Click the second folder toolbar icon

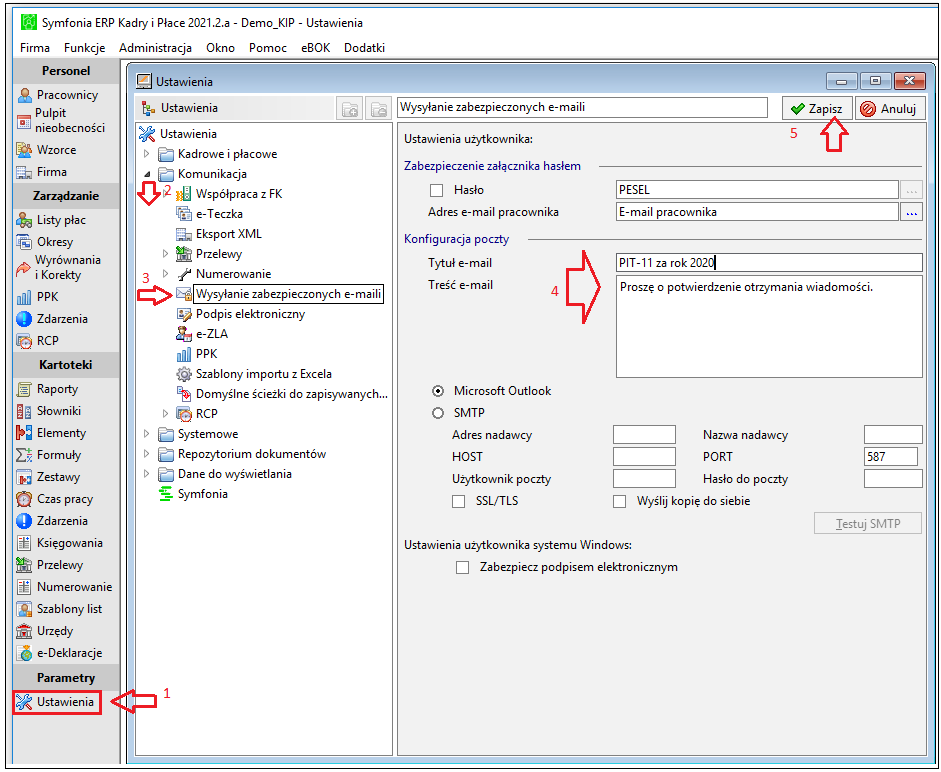(378, 109)
